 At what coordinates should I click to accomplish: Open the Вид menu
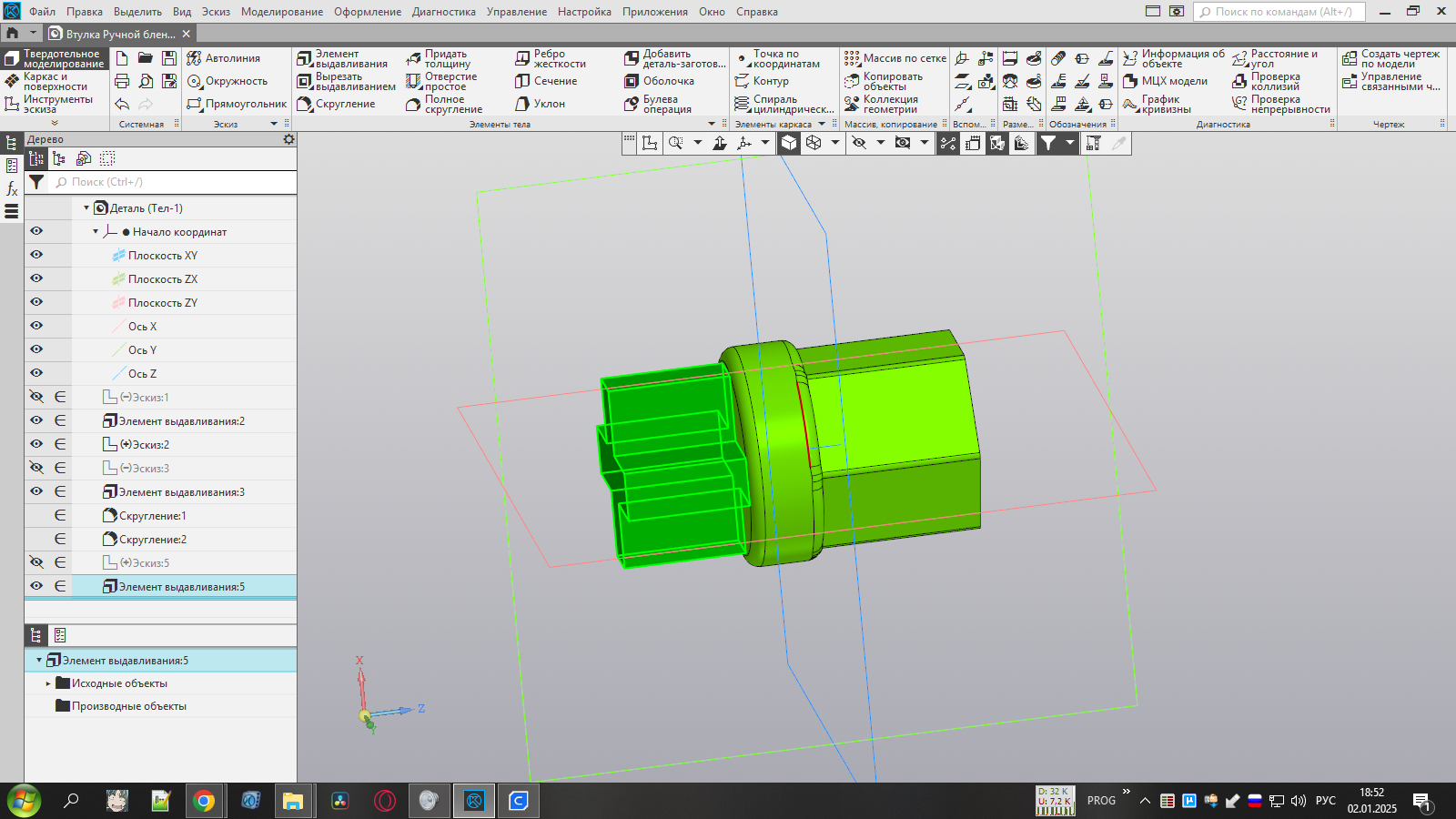click(x=182, y=12)
